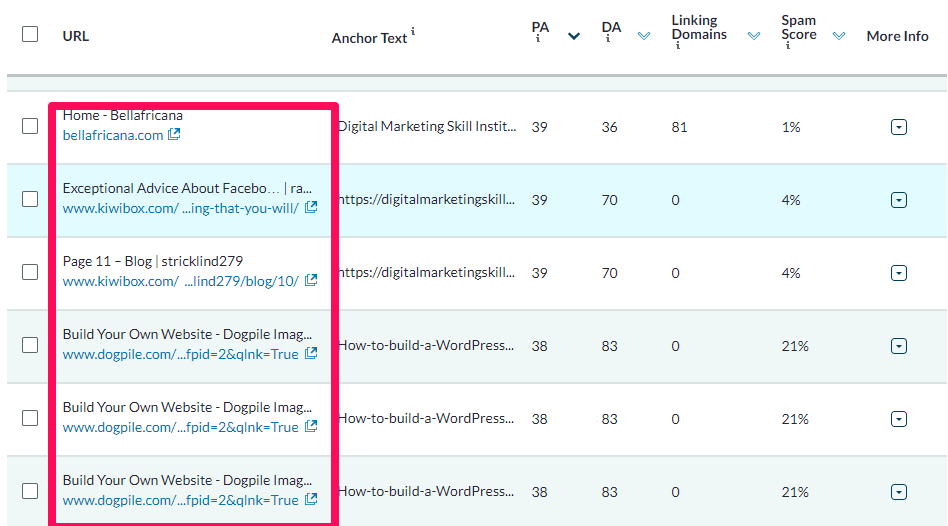Open bellafricana.com external link icon
The width and height of the screenshot is (948, 526).
(x=174, y=135)
